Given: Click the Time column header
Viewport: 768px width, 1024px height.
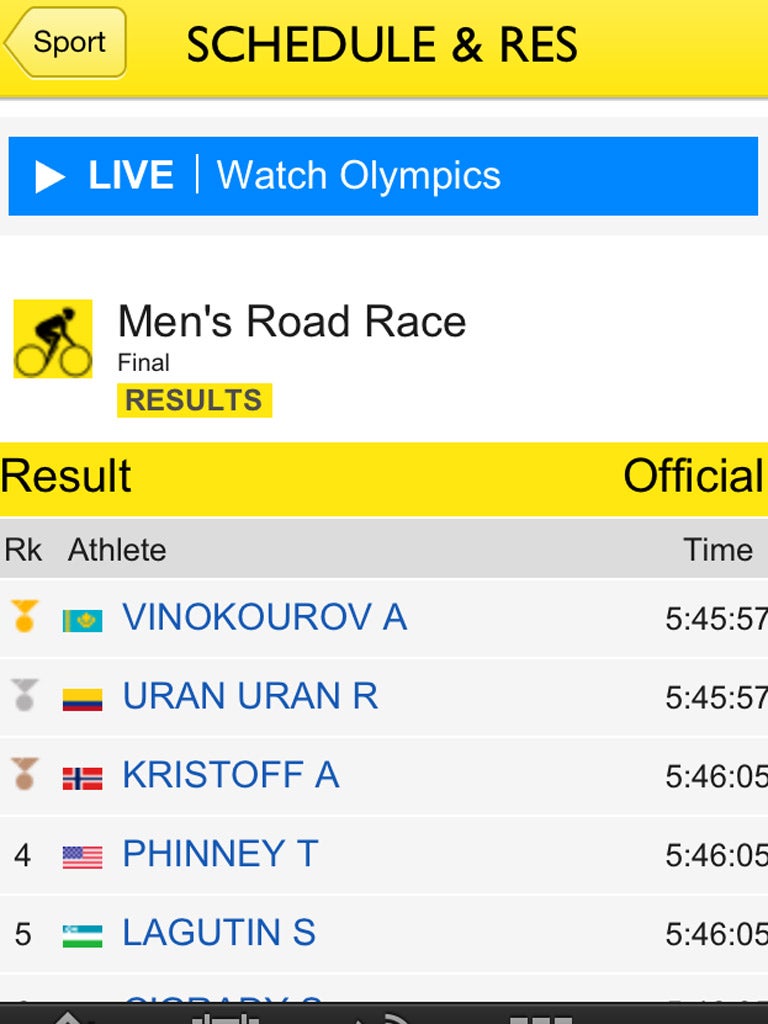Looking at the screenshot, I should point(717,549).
